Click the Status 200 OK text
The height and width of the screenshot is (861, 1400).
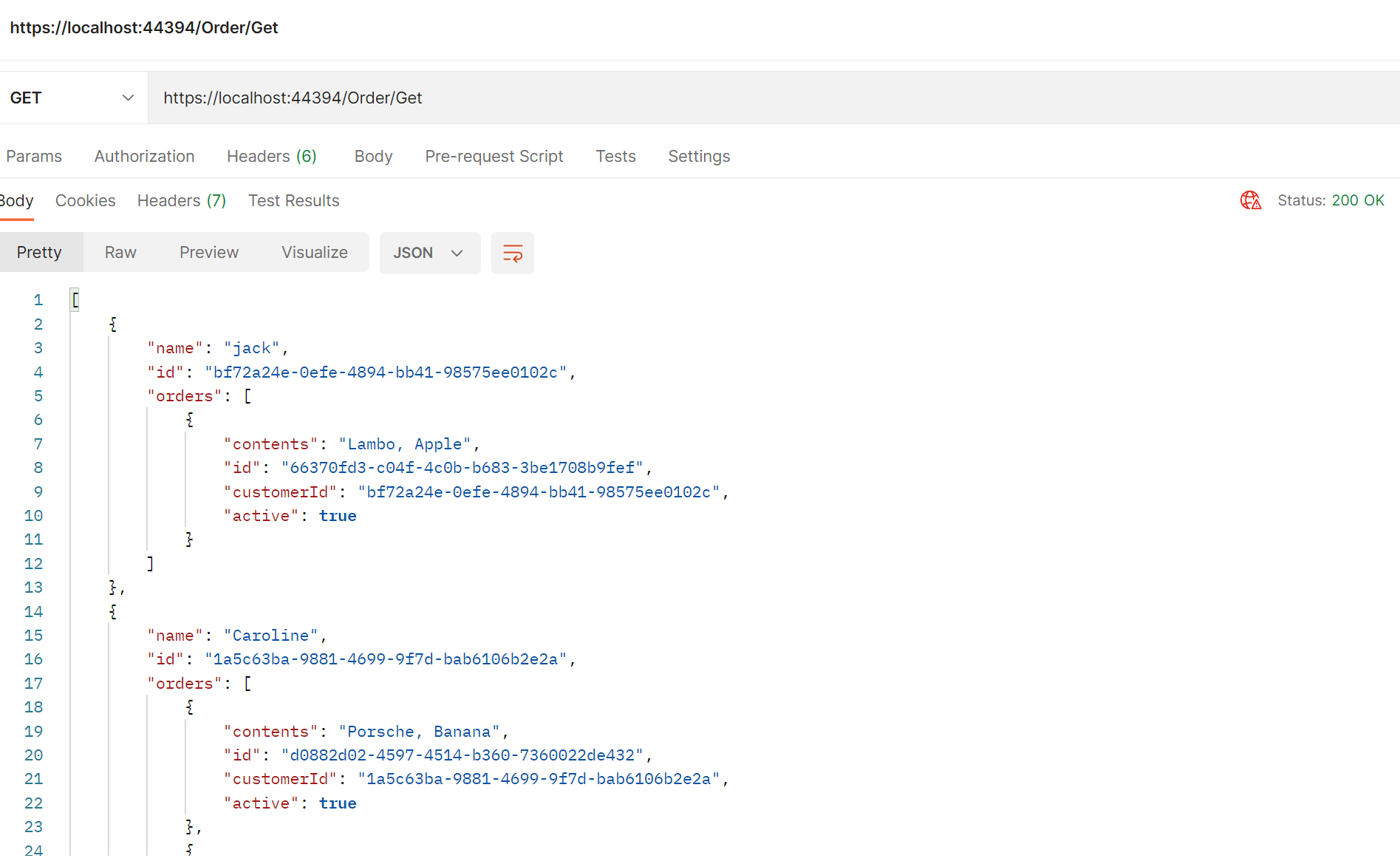click(1331, 200)
